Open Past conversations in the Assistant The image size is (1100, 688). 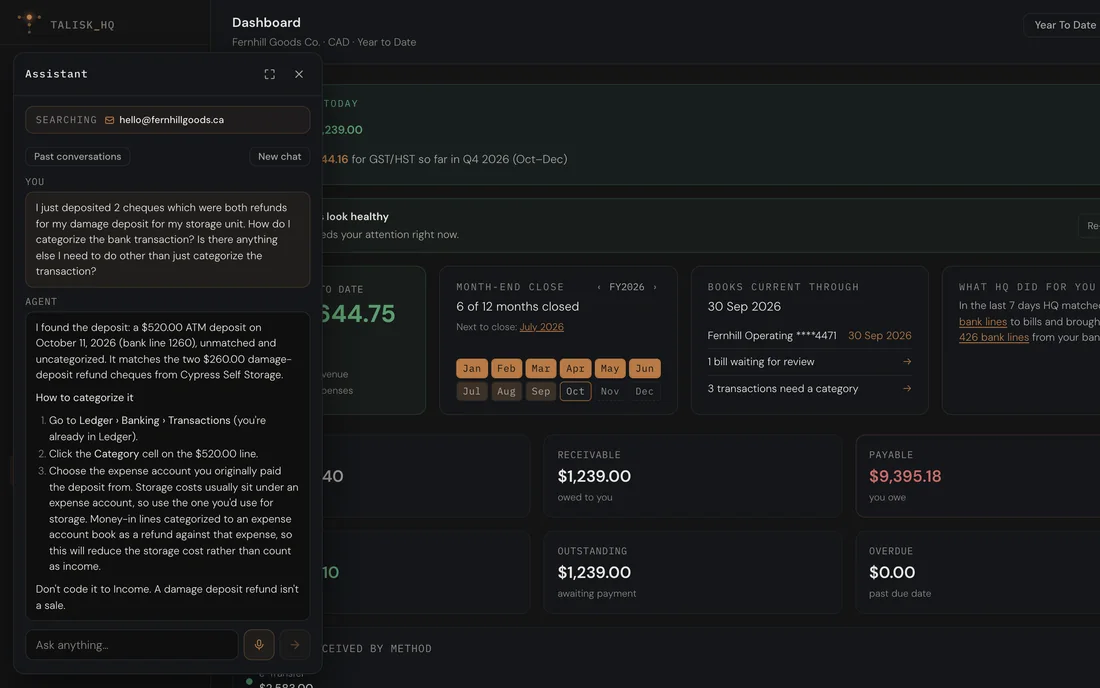click(x=77, y=156)
